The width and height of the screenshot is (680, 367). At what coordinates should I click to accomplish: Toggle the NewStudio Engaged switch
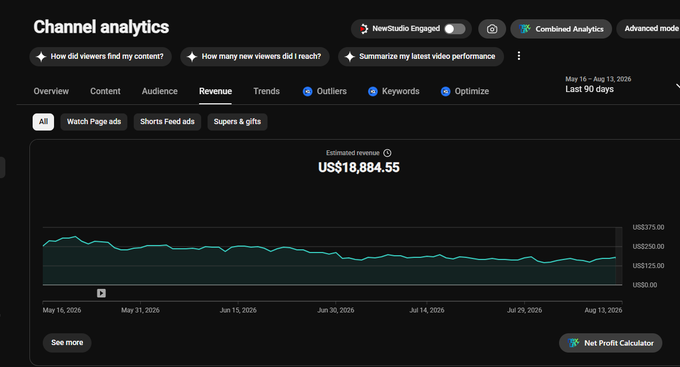coord(454,29)
